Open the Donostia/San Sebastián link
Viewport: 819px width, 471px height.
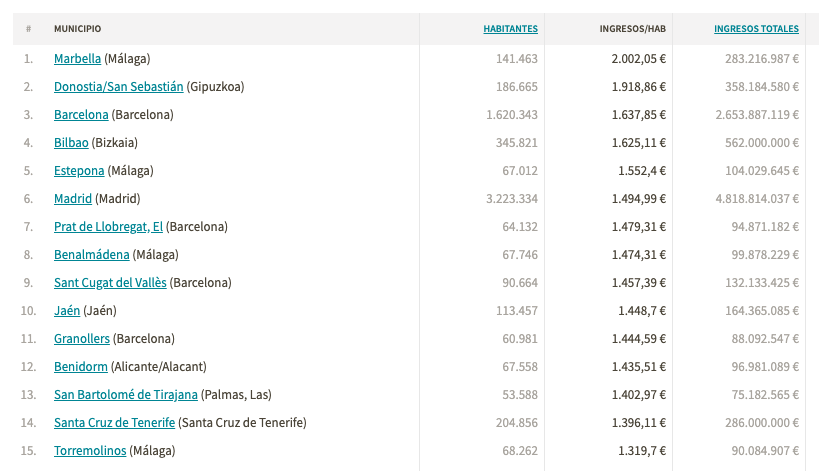pos(119,87)
